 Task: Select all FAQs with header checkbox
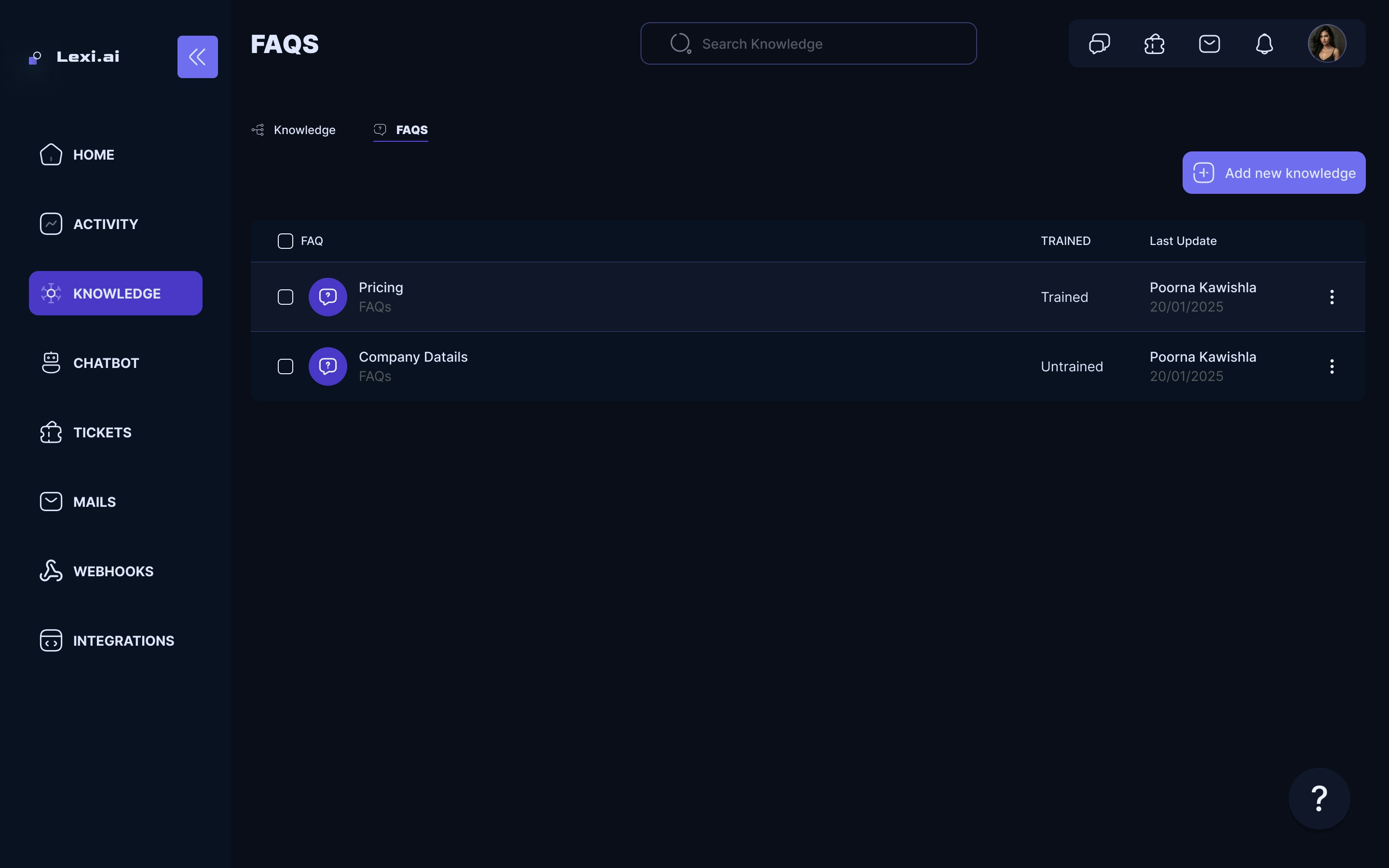click(285, 241)
